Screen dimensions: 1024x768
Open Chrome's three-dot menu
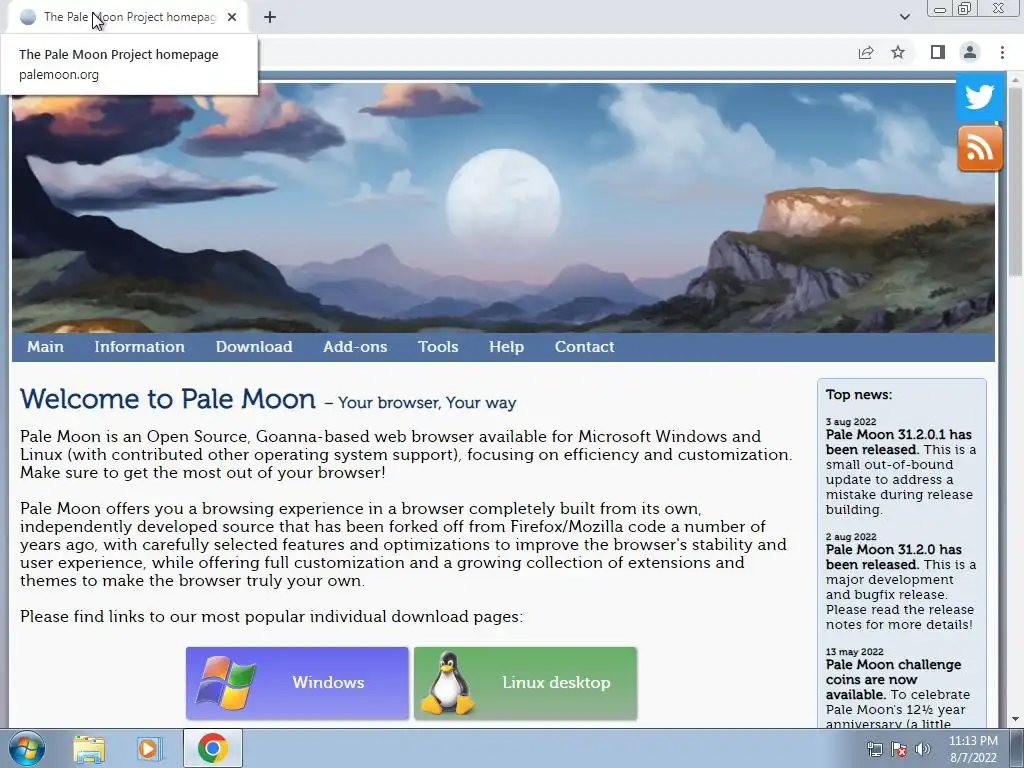click(x=1002, y=52)
